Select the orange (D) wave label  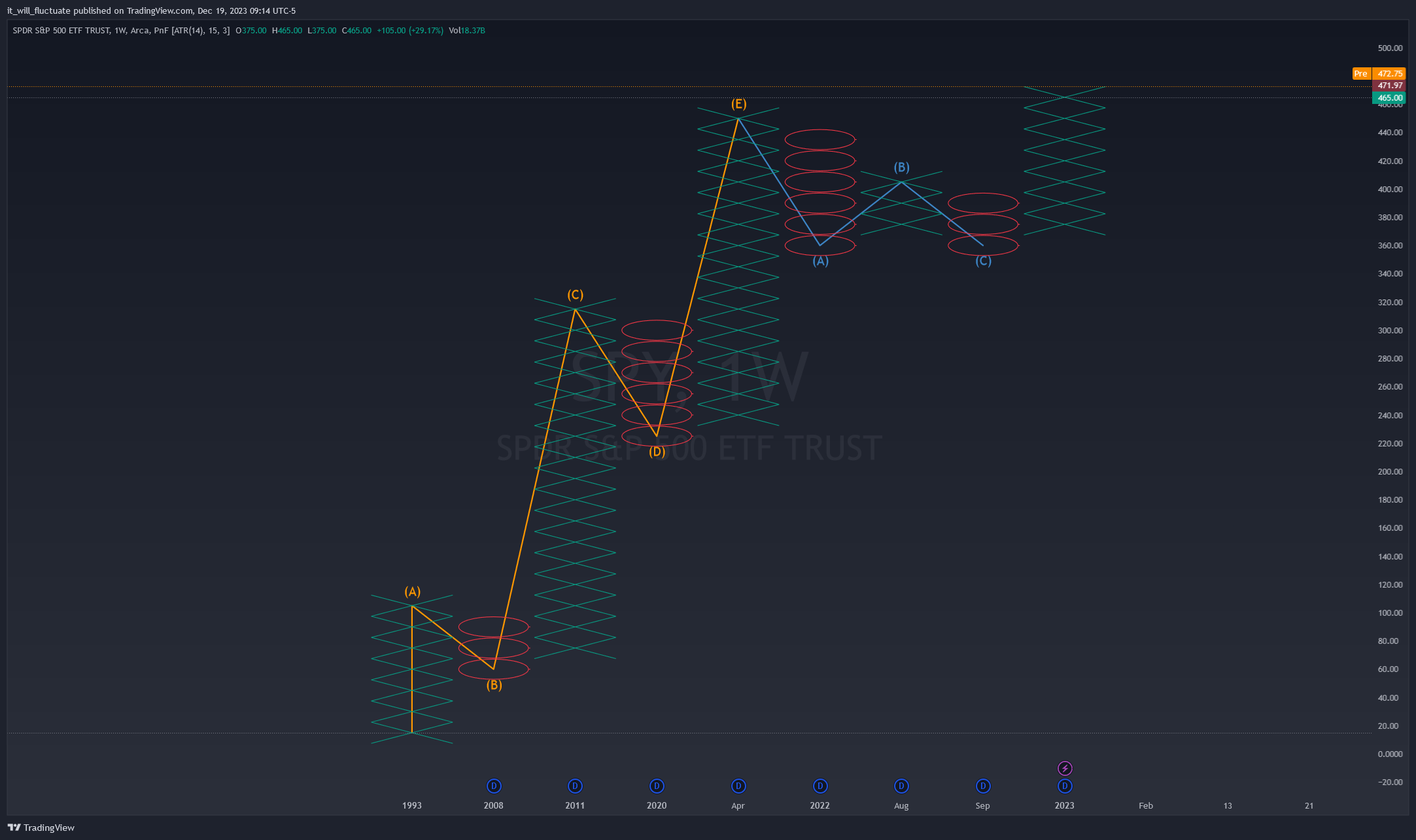[657, 451]
